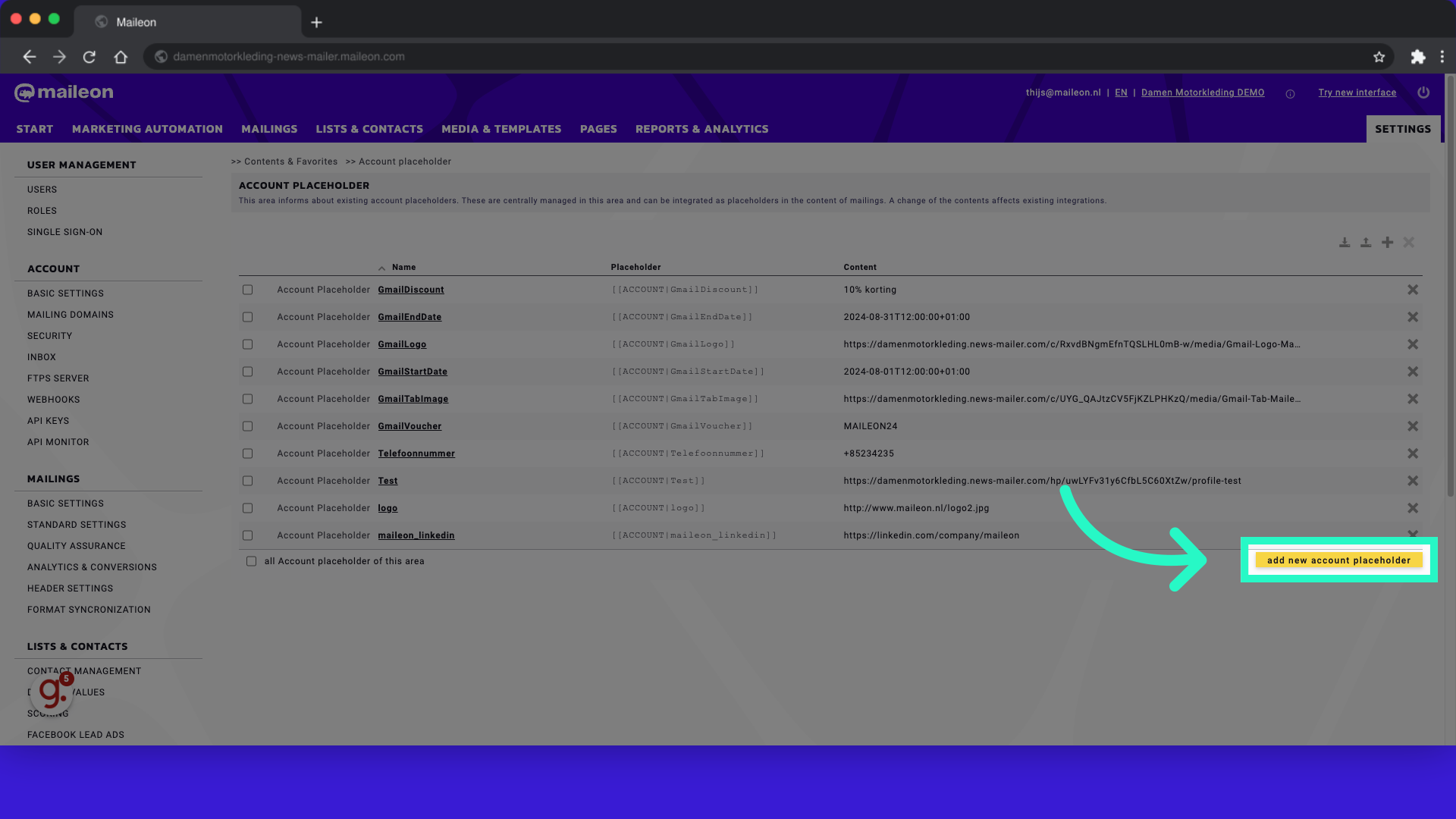The image size is (1456, 819).
Task: Click add new account placeholder button
Action: tap(1338, 560)
